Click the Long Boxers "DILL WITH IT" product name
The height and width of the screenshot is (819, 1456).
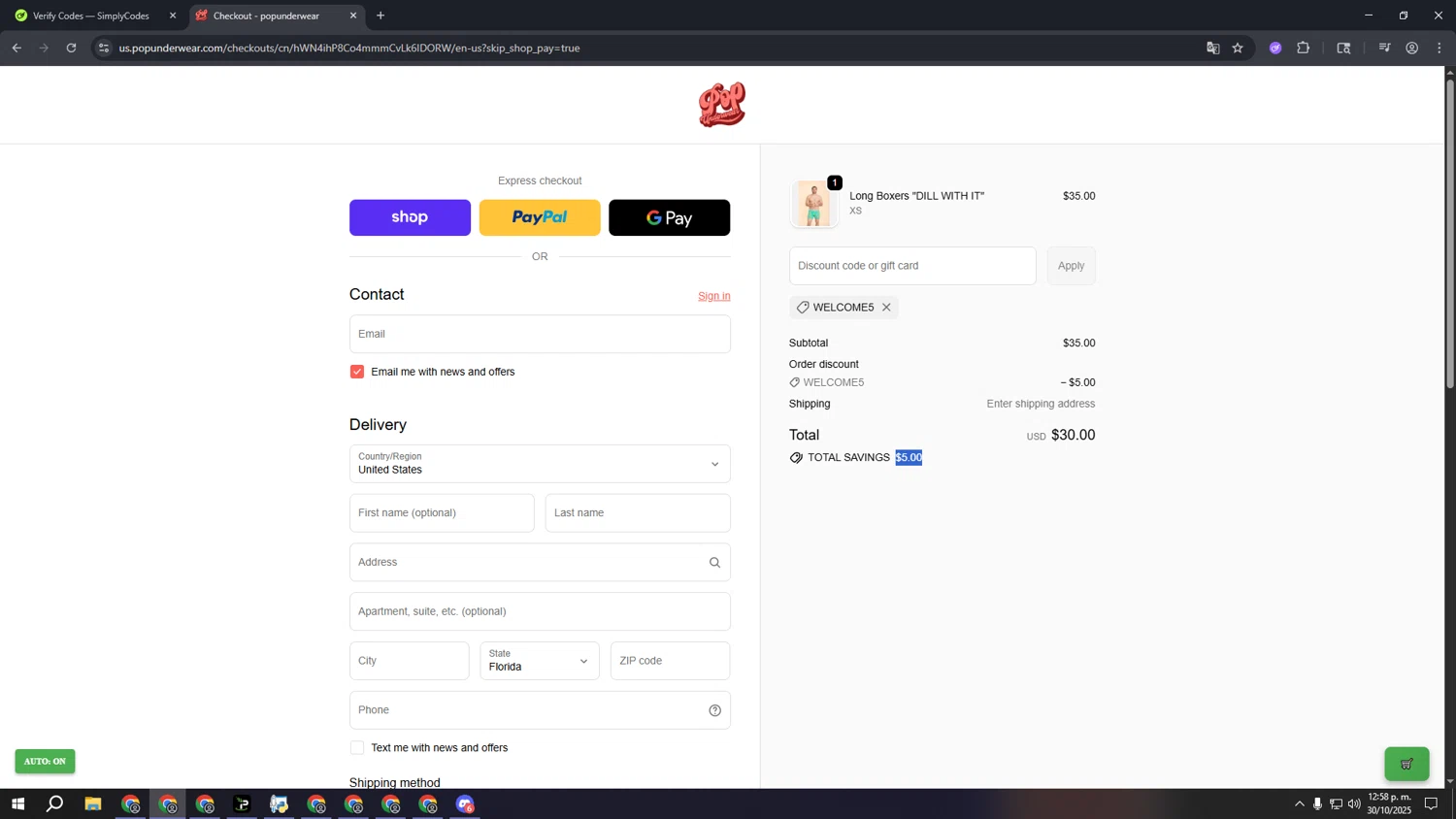[916, 196]
